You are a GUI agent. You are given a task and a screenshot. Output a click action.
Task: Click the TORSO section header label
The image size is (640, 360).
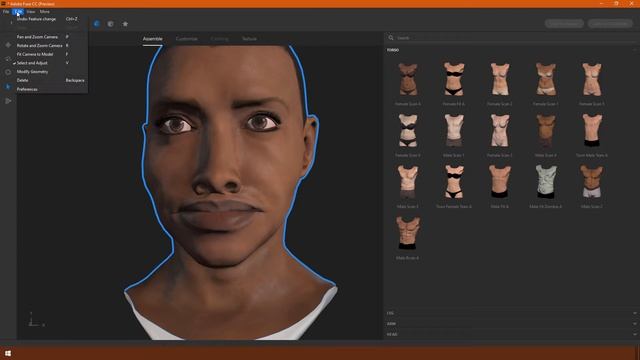[x=393, y=50]
